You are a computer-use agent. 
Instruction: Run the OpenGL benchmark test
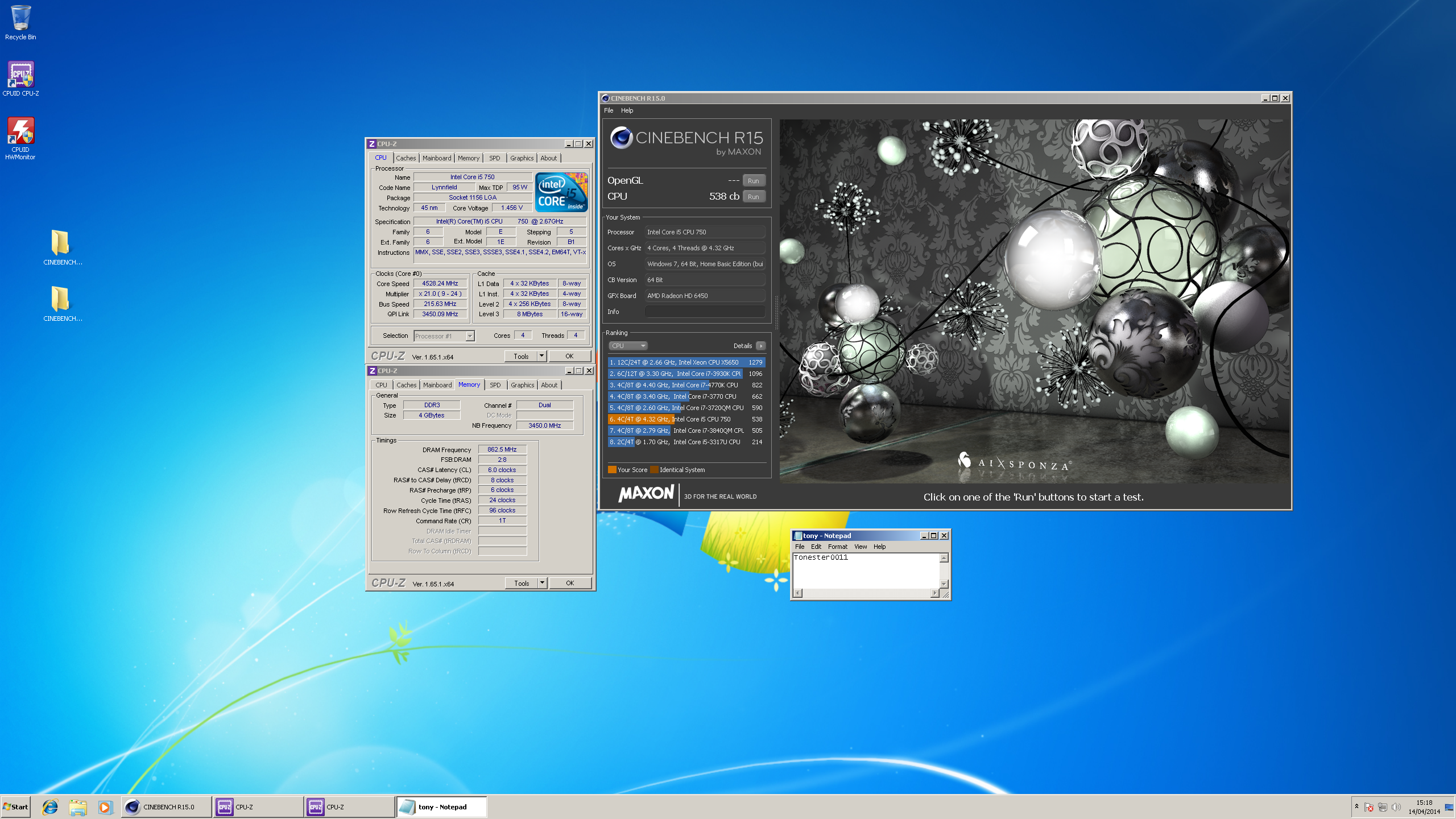(753, 181)
